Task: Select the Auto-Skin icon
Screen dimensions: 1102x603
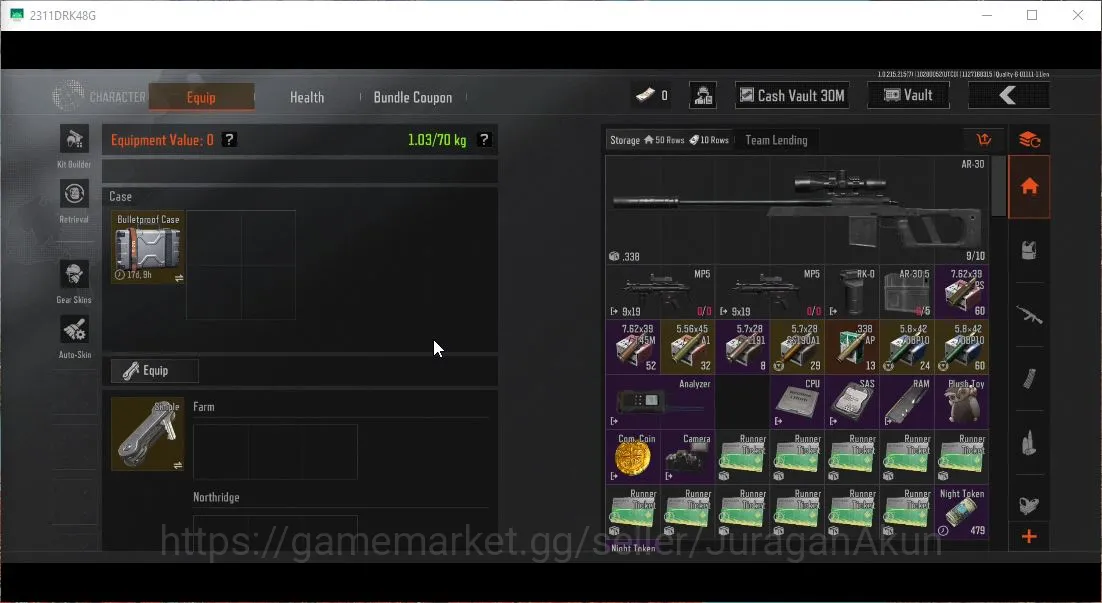Action: [74, 330]
